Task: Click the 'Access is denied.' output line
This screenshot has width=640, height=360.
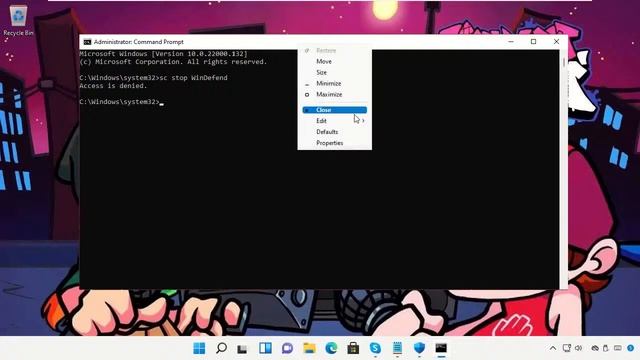Action: (113, 86)
